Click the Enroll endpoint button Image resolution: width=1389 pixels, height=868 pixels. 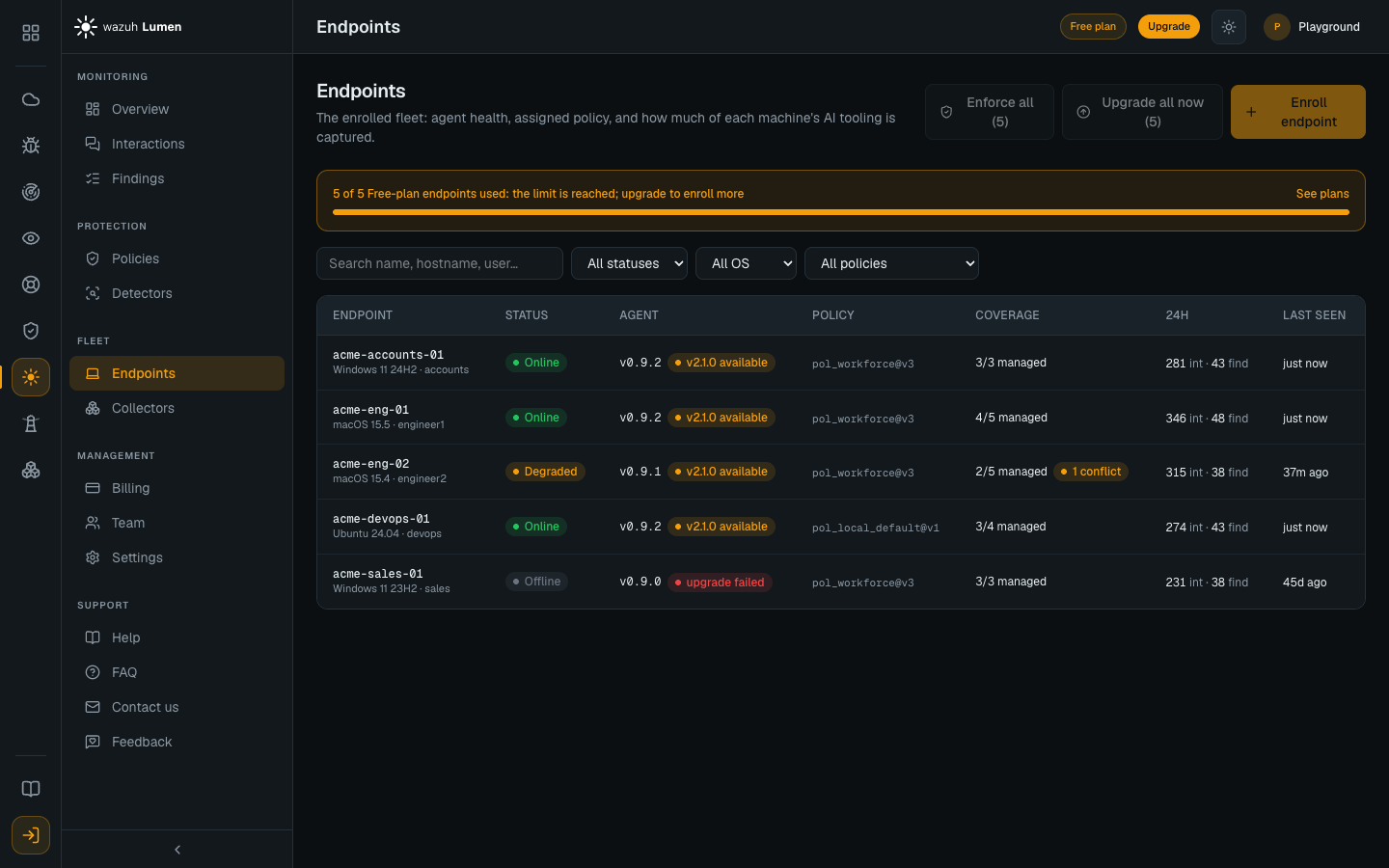click(x=1297, y=112)
